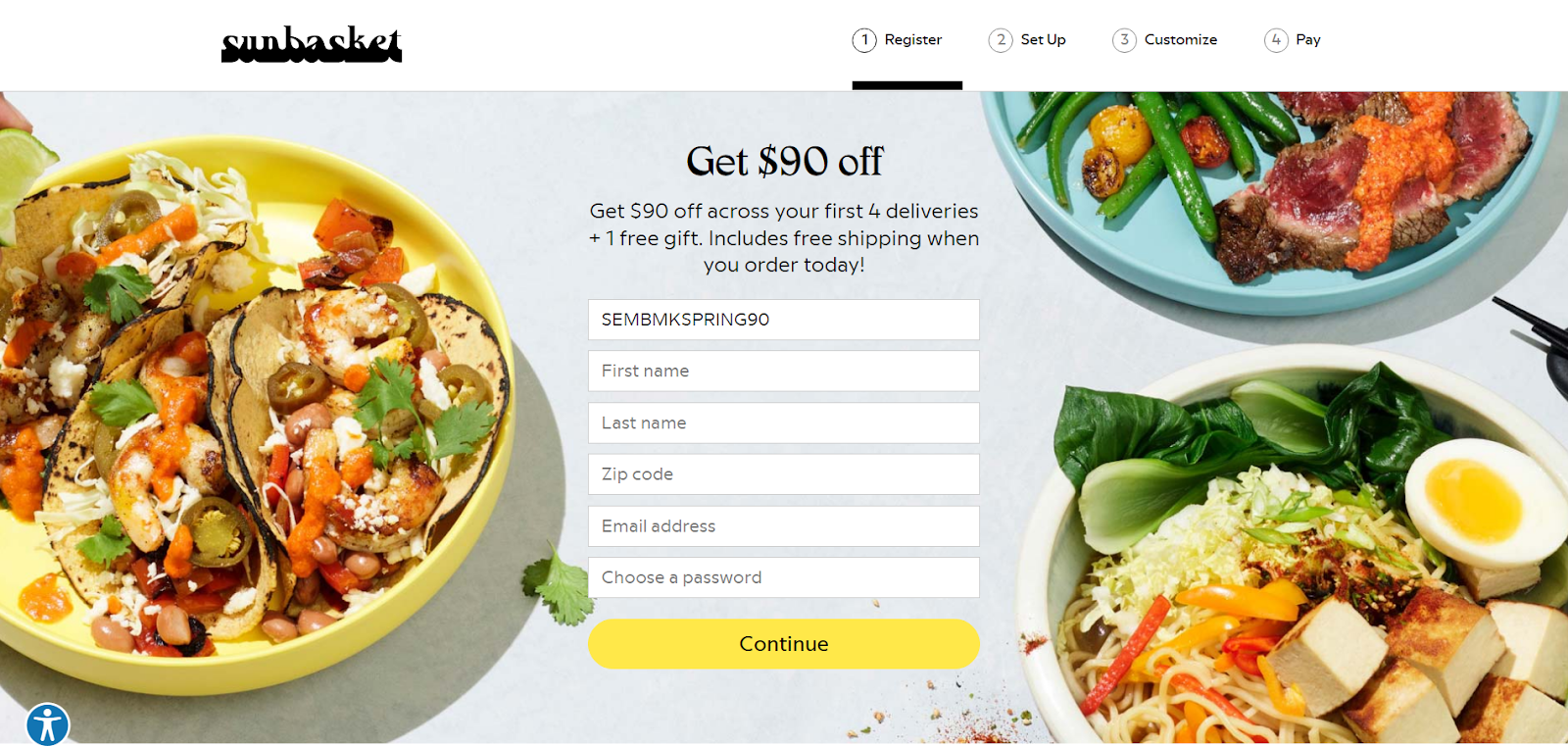The width and height of the screenshot is (1568, 746).
Task: Go to the Set Up step
Action: point(1043,40)
